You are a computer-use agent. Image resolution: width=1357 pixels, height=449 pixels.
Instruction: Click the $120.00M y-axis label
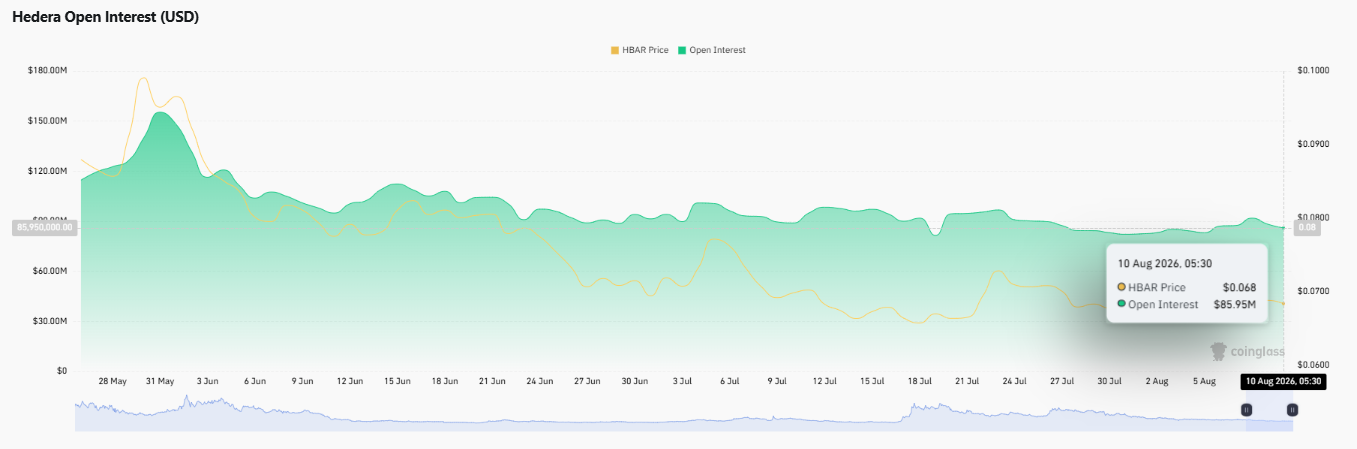tap(47, 171)
